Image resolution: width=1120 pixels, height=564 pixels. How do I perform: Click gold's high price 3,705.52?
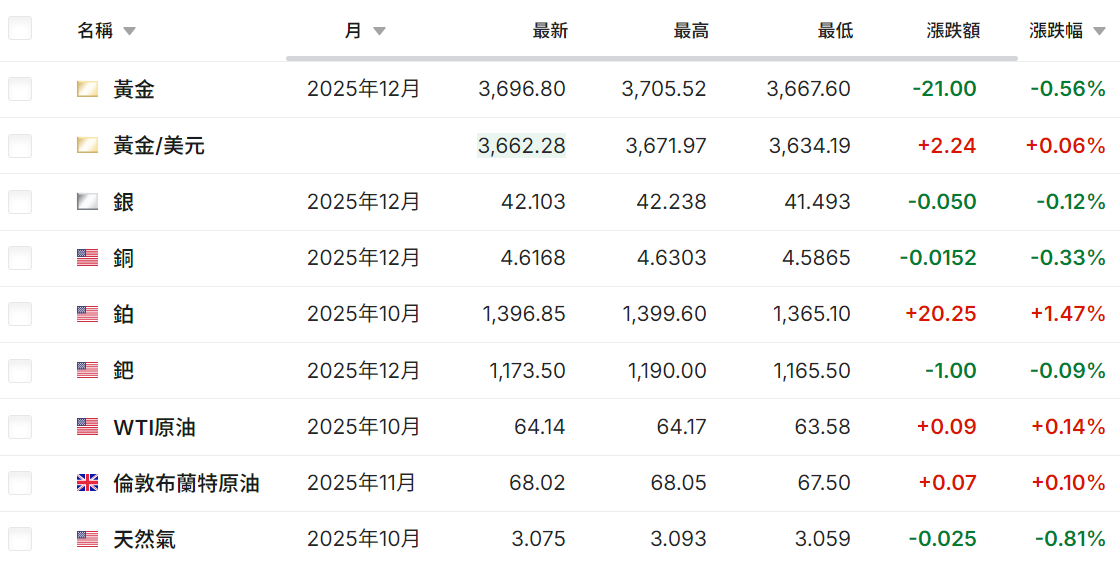(x=664, y=89)
